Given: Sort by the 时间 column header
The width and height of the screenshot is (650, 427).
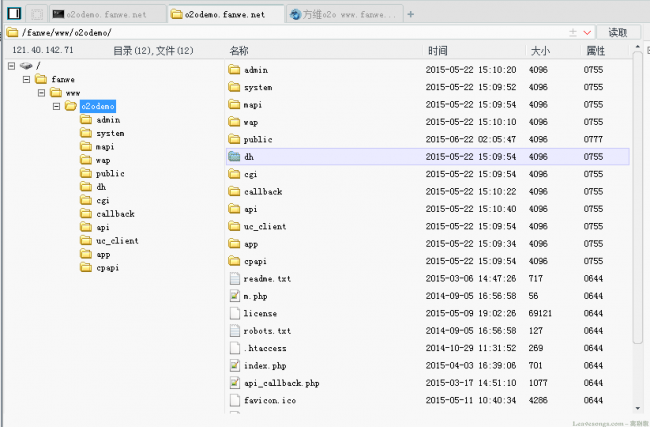Looking at the screenshot, I should 438,51.
